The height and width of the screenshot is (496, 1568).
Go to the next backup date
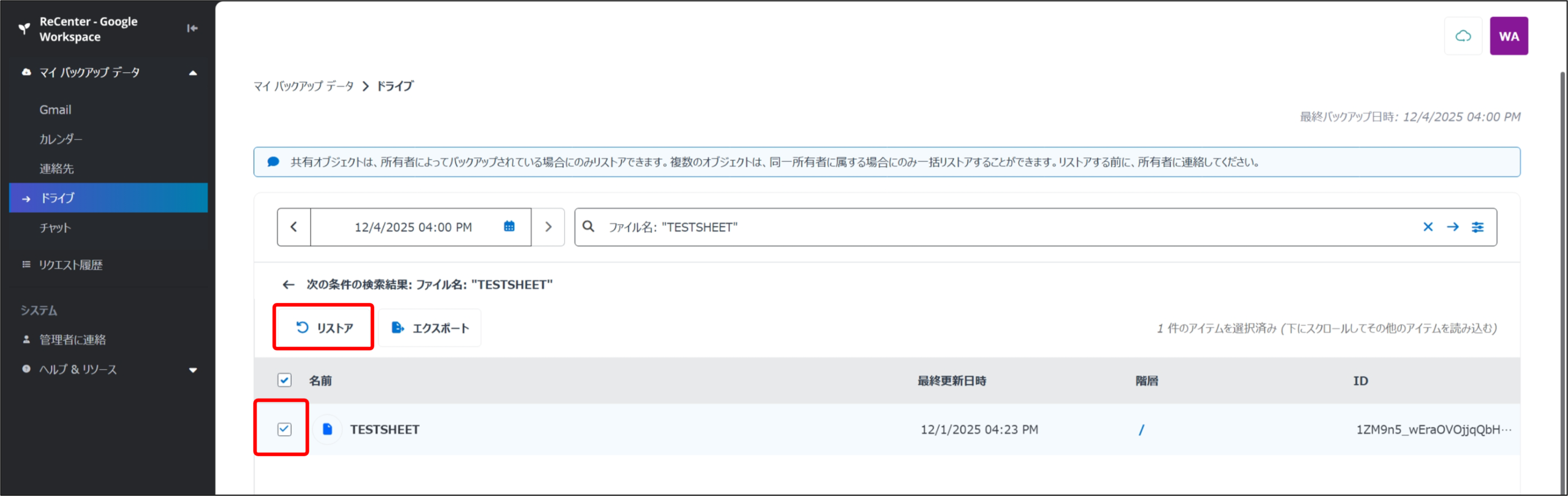(x=548, y=227)
